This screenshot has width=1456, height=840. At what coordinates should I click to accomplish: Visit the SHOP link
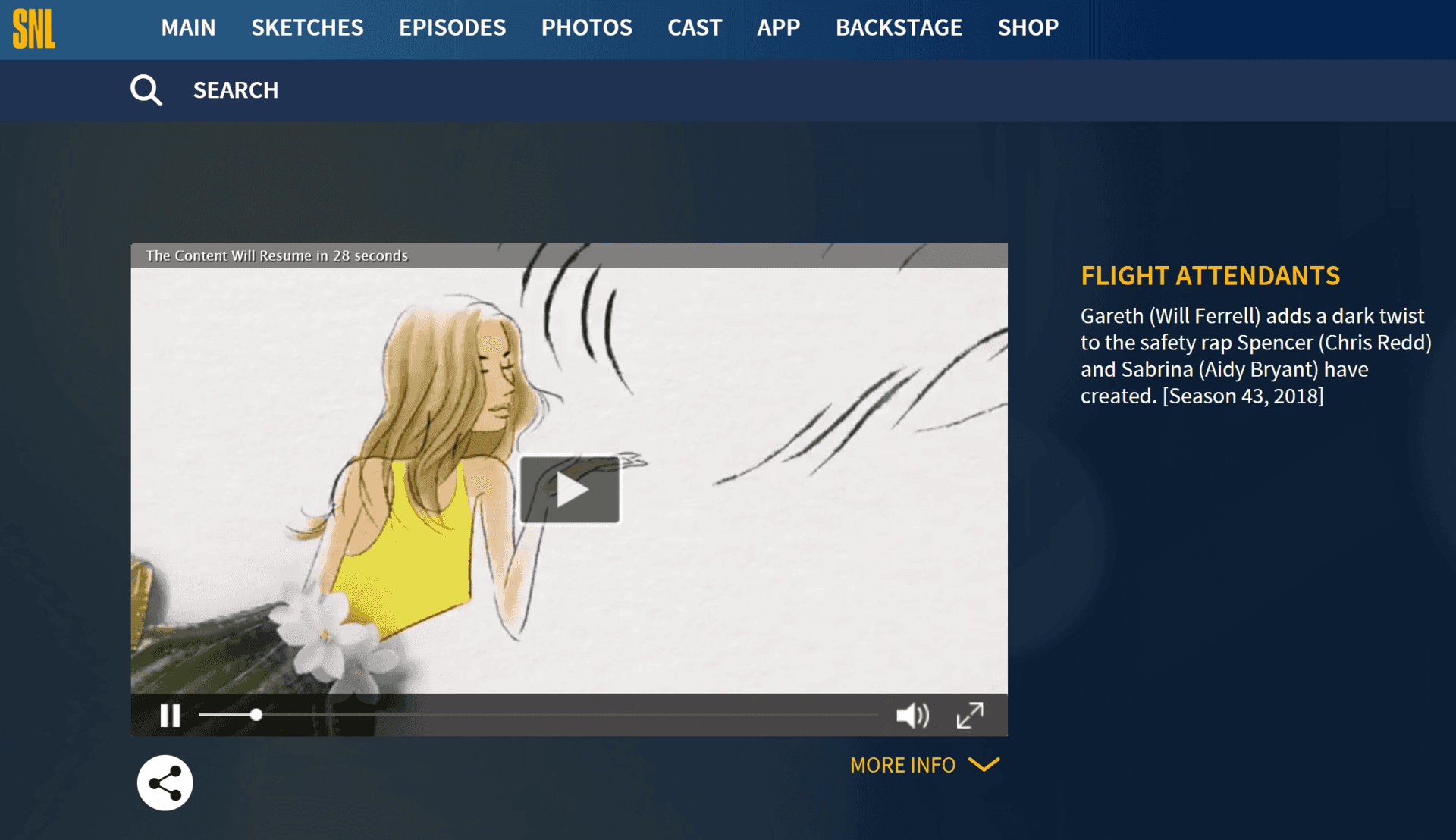[x=1028, y=27]
